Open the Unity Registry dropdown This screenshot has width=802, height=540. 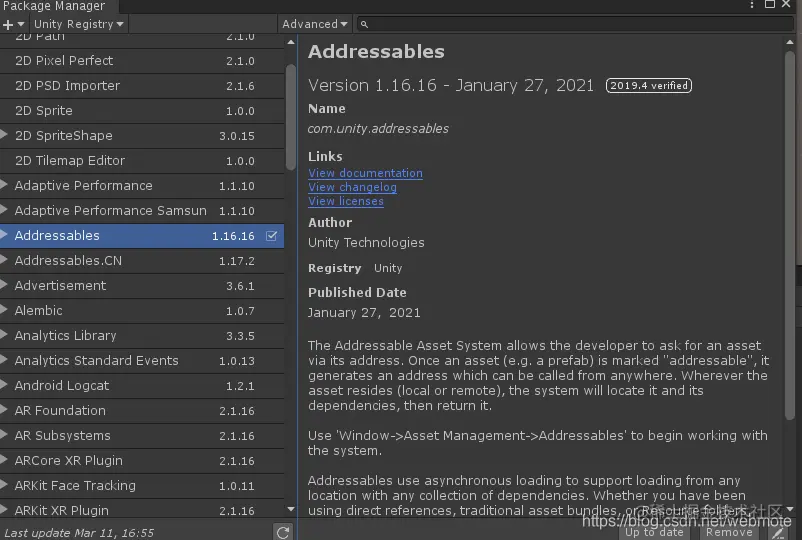pyautogui.click(x=78, y=24)
